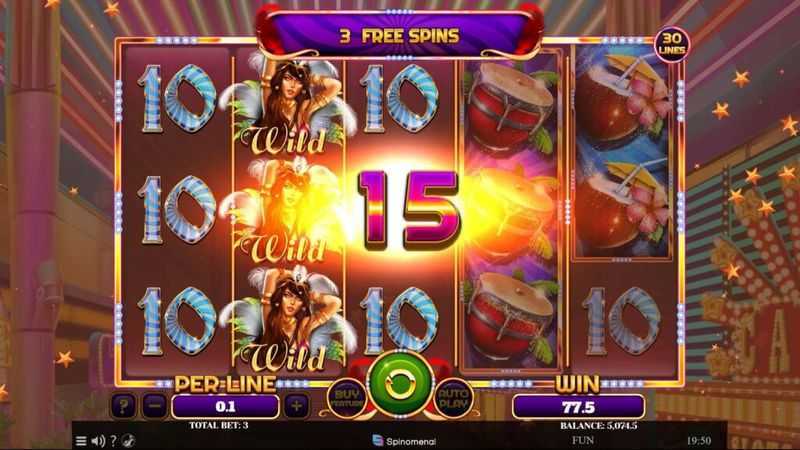800x450 pixels.
Task: Click the 3 Free Spins banner
Action: (399, 36)
